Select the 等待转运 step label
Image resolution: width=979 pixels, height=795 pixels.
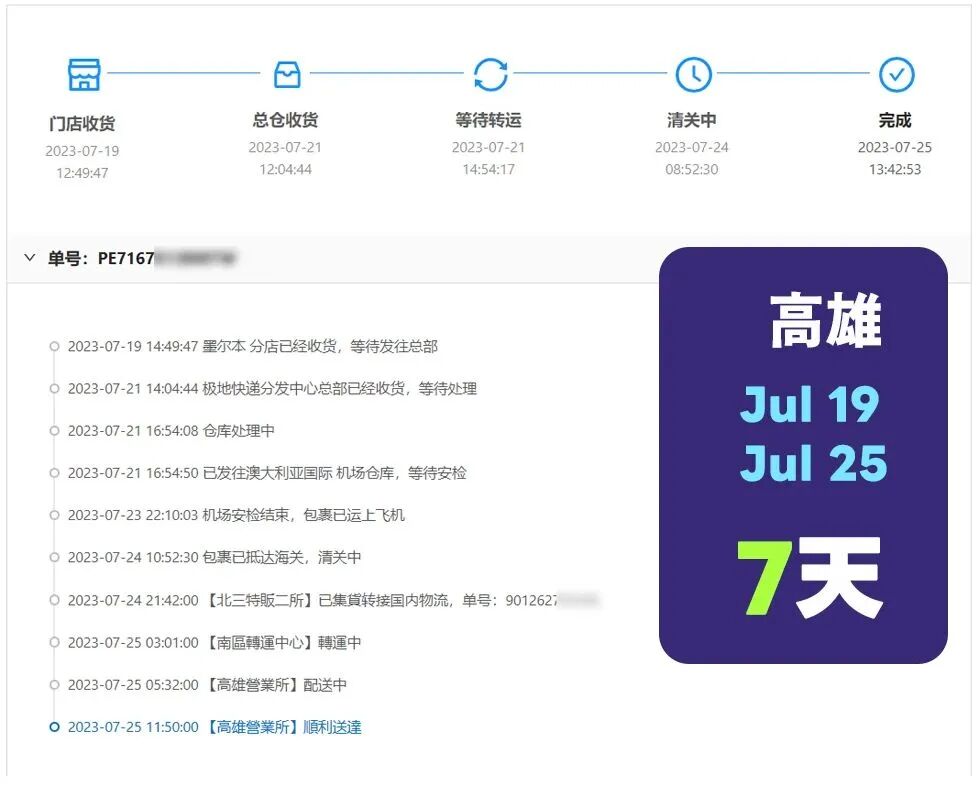(x=488, y=119)
